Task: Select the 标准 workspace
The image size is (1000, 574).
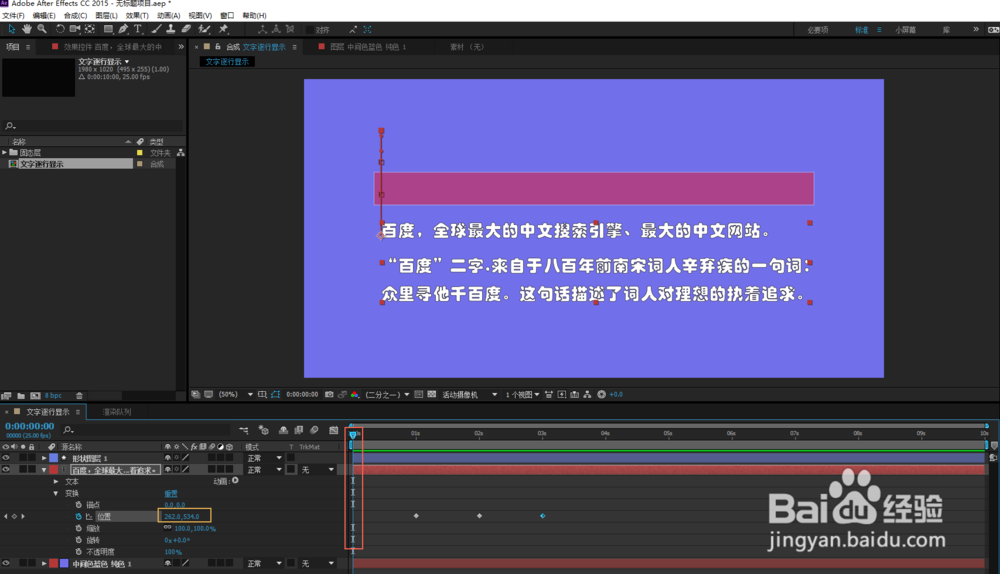Action: 862,30
